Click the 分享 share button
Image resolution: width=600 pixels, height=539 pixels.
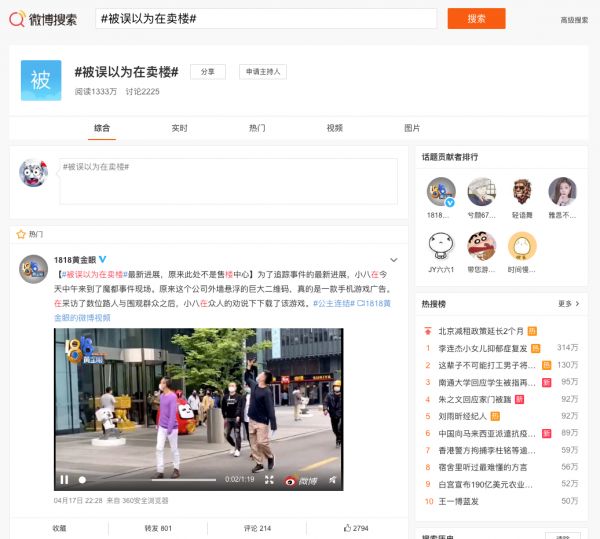click(207, 72)
